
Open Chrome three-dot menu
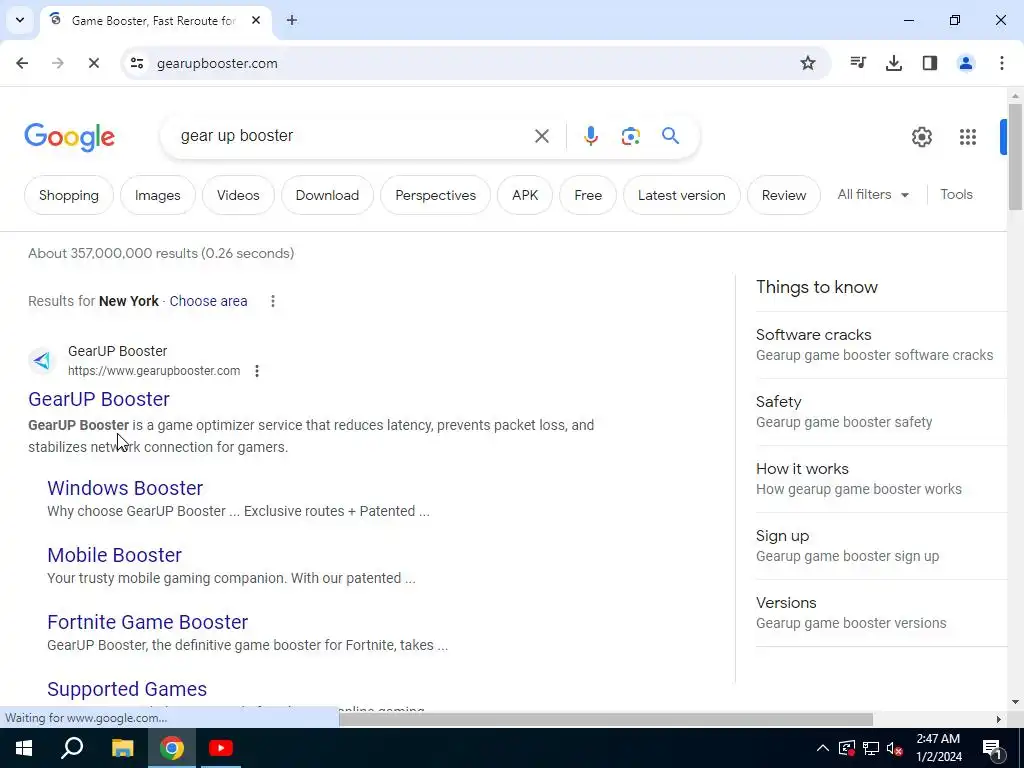1002,63
